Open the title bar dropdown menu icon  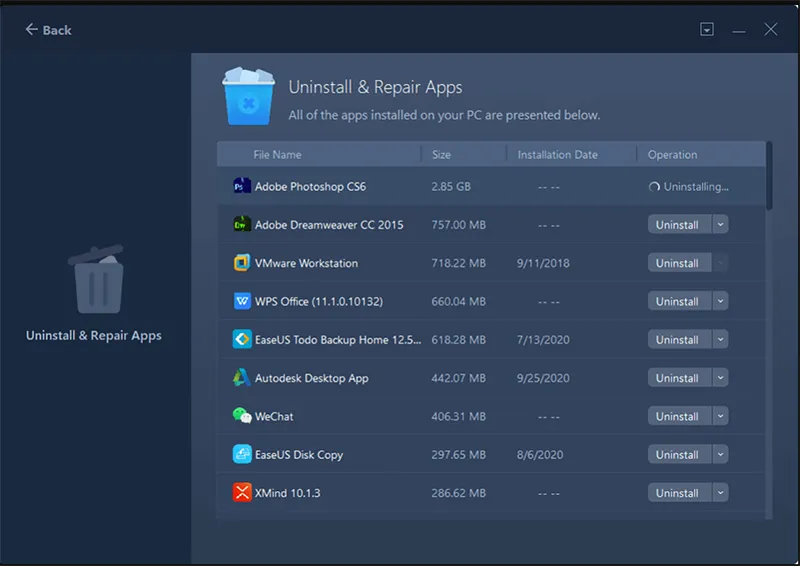[707, 30]
